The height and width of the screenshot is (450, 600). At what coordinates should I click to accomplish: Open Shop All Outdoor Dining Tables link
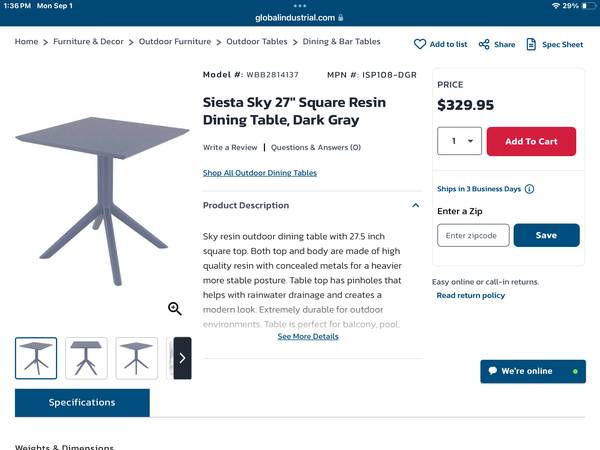click(260, 173)
